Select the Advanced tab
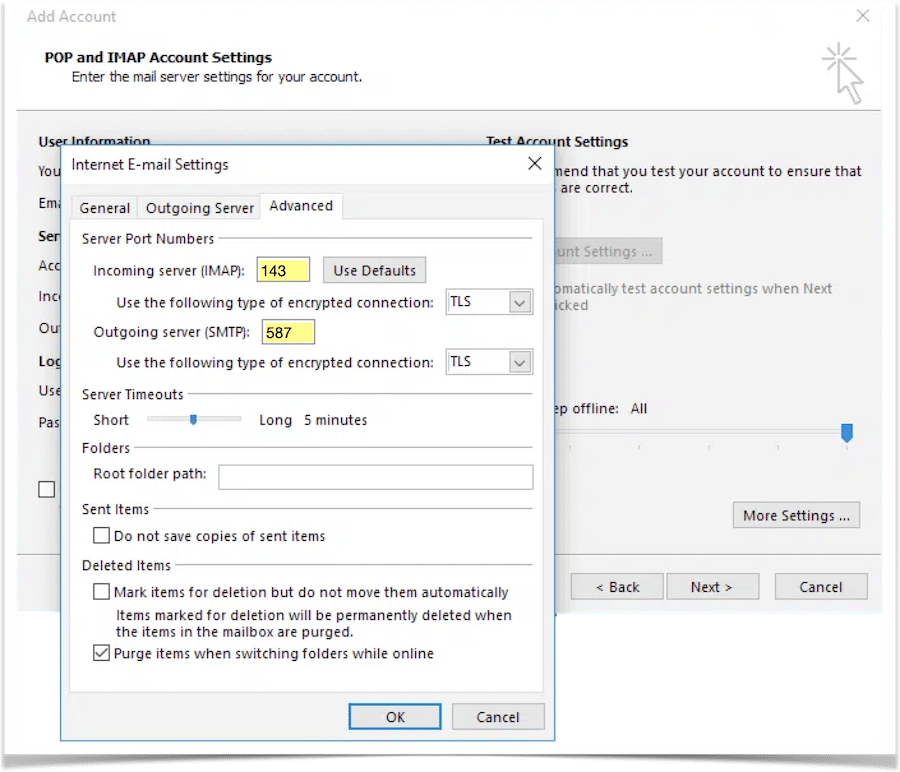This screenshot has width=900, height=772. tap(301, 206)
